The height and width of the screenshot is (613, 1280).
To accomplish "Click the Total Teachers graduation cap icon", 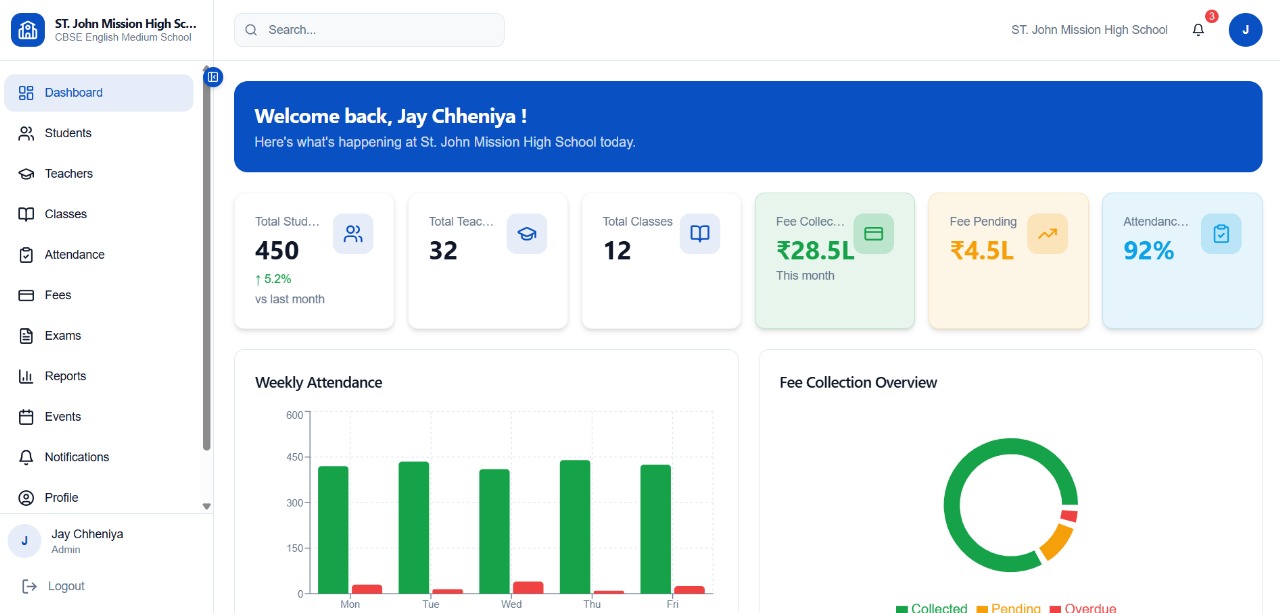I will pos(527,234).
